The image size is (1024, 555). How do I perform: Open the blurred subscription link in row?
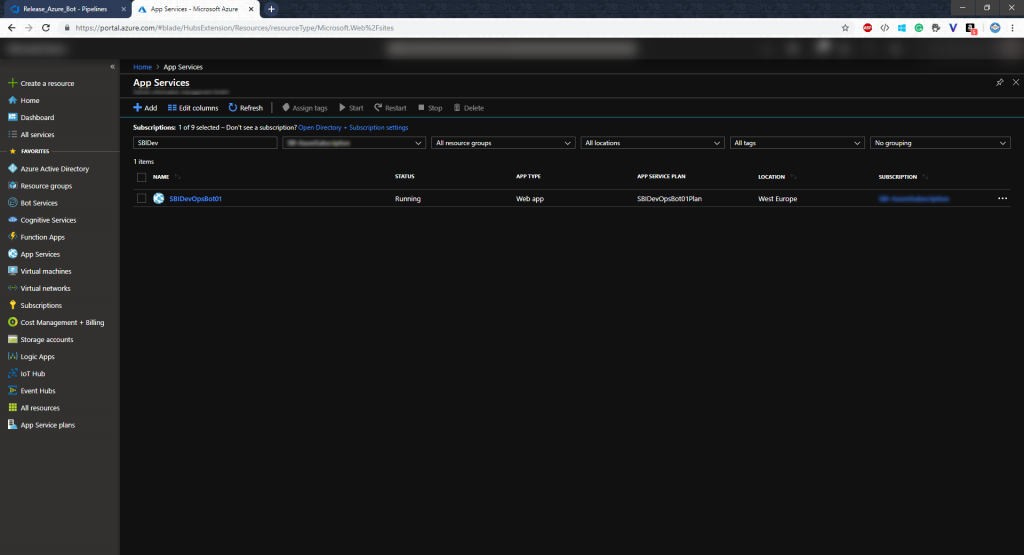pyautogui.click(x=914, y=198)
